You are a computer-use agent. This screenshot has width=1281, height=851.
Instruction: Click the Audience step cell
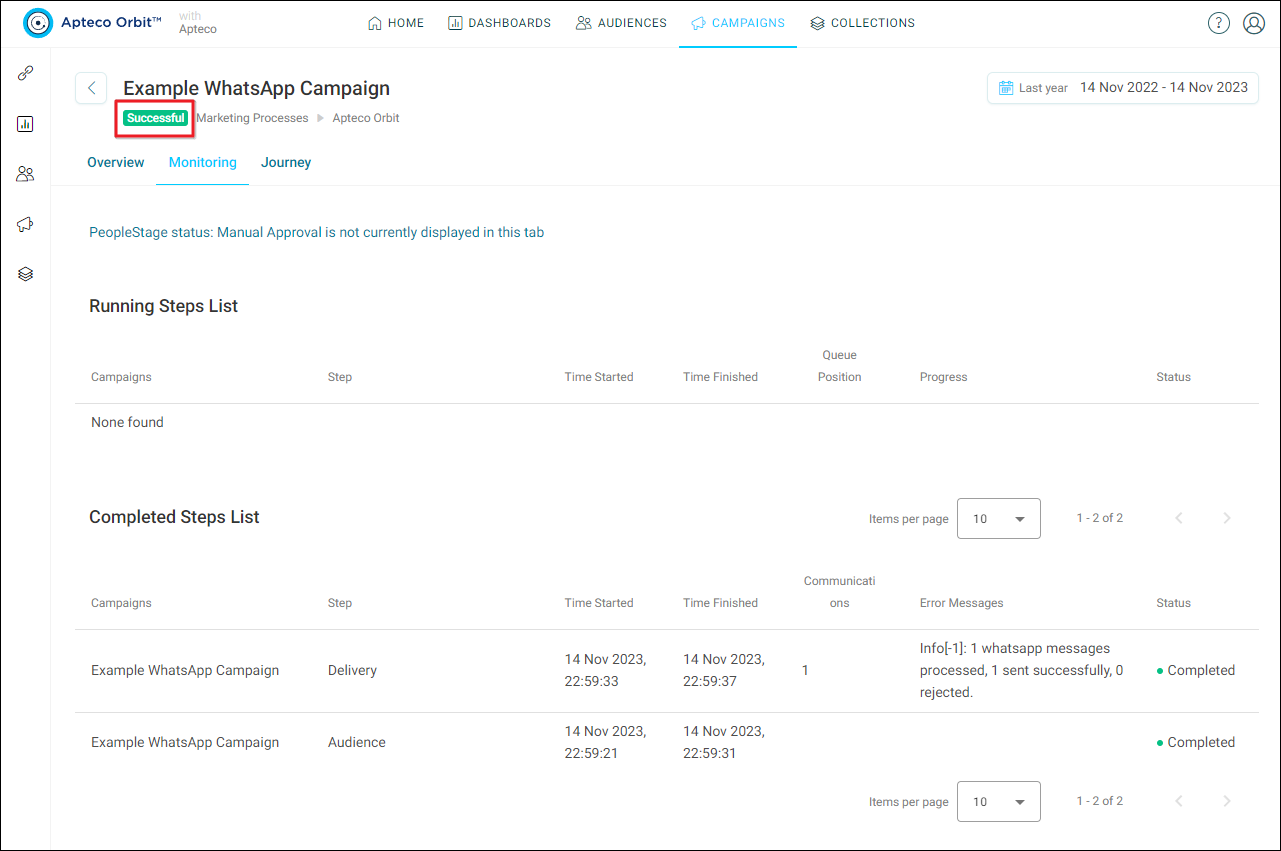[357, 742]
